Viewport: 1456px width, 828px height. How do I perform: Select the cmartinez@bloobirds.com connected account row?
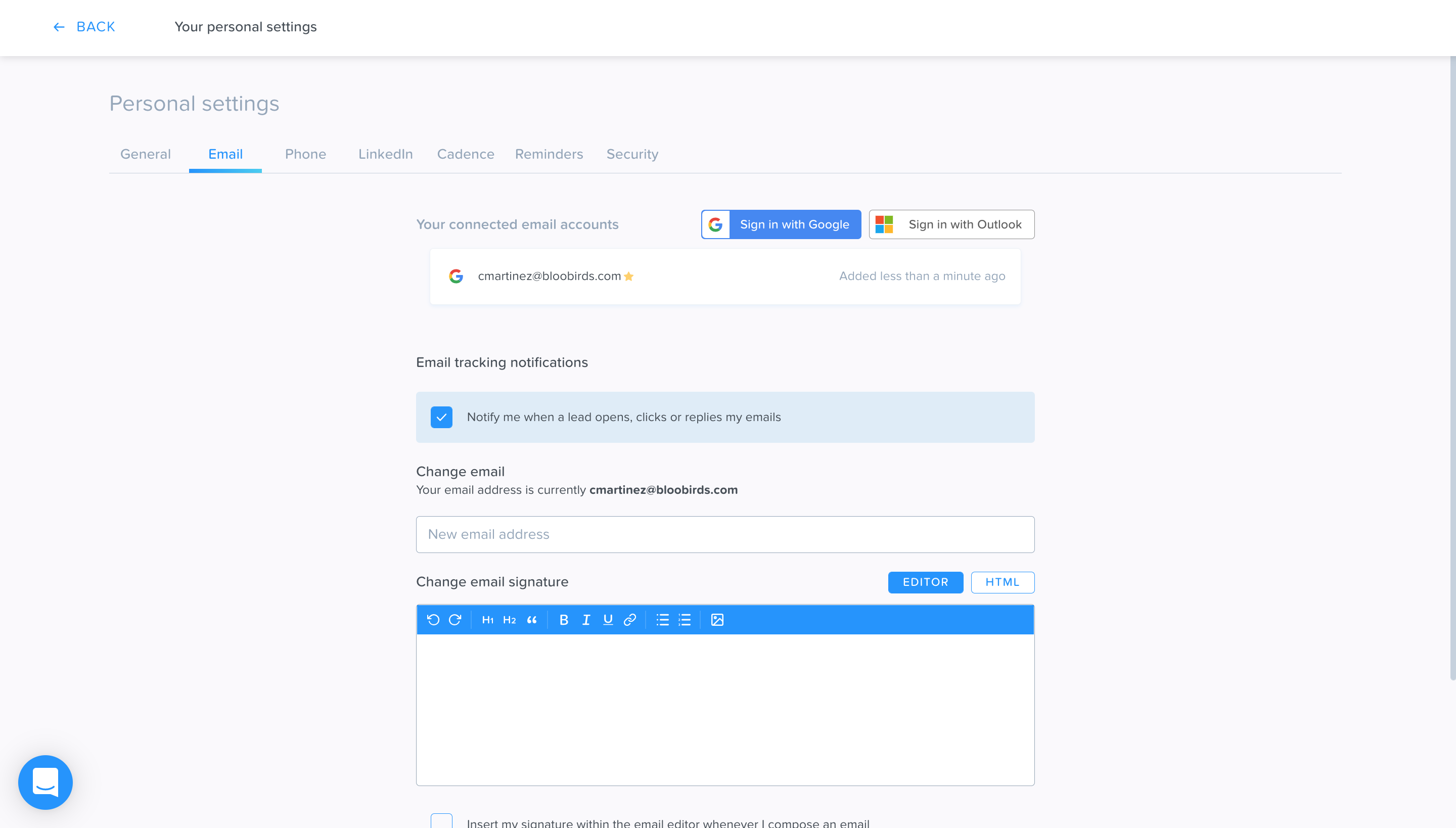tap(725, 277)
